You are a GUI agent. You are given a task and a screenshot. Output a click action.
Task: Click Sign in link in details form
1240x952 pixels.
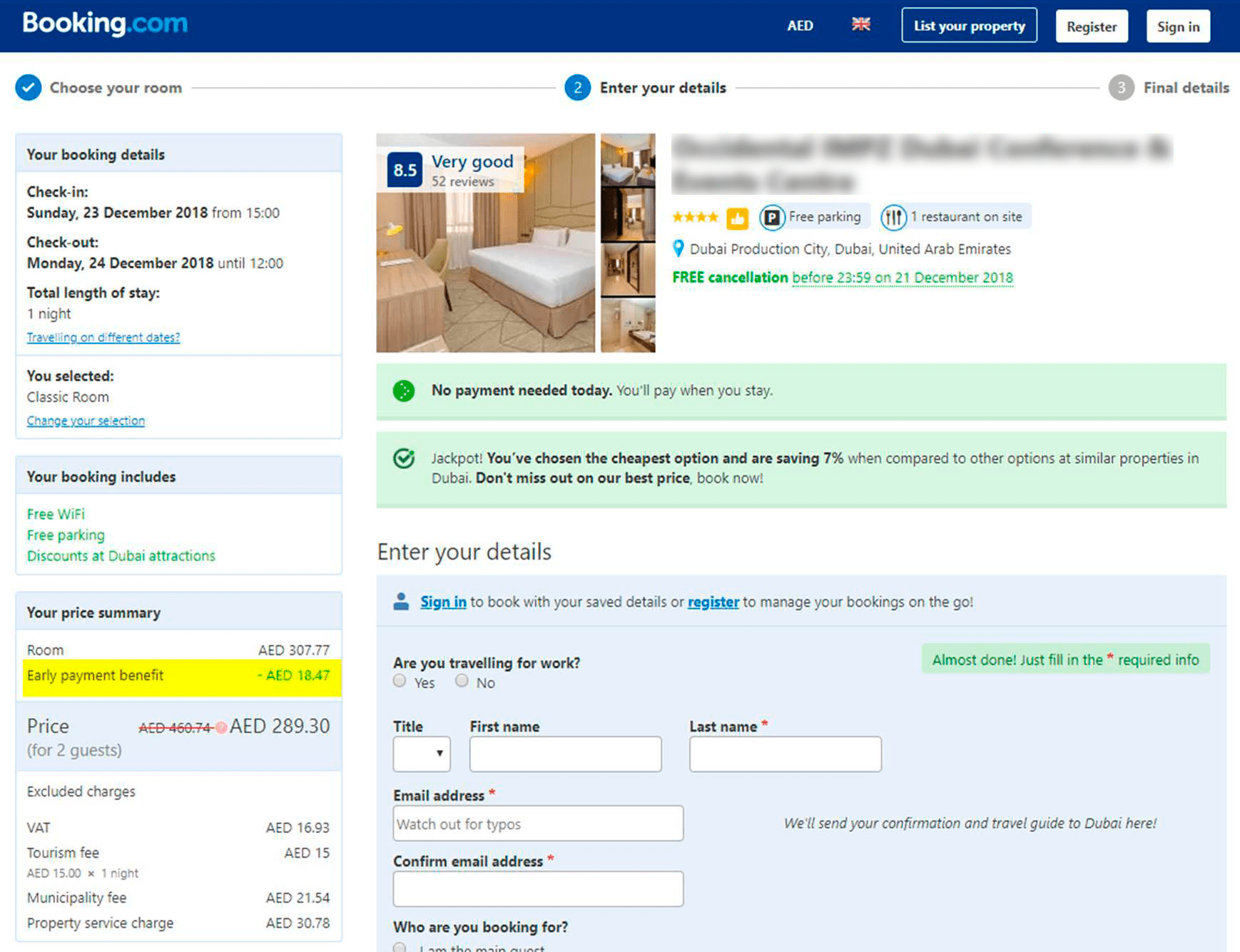pos(443,602)
